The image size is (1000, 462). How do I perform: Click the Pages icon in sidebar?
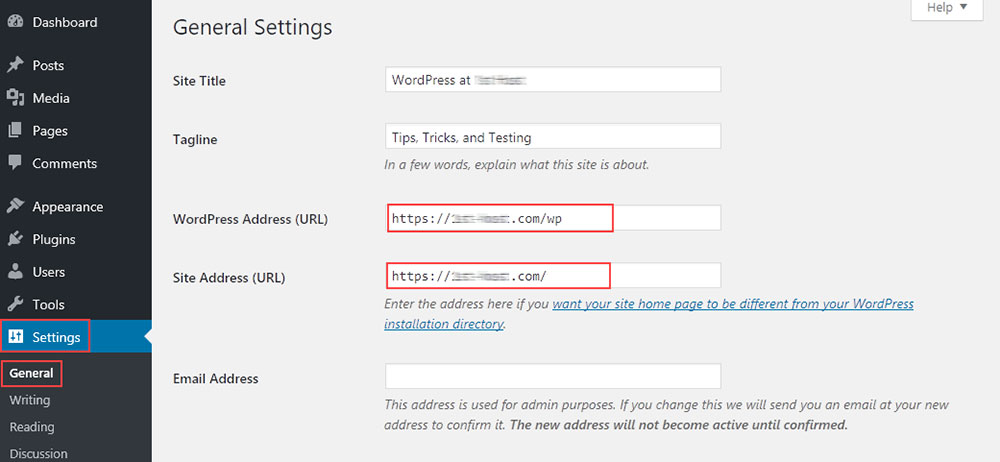[15, 130]
